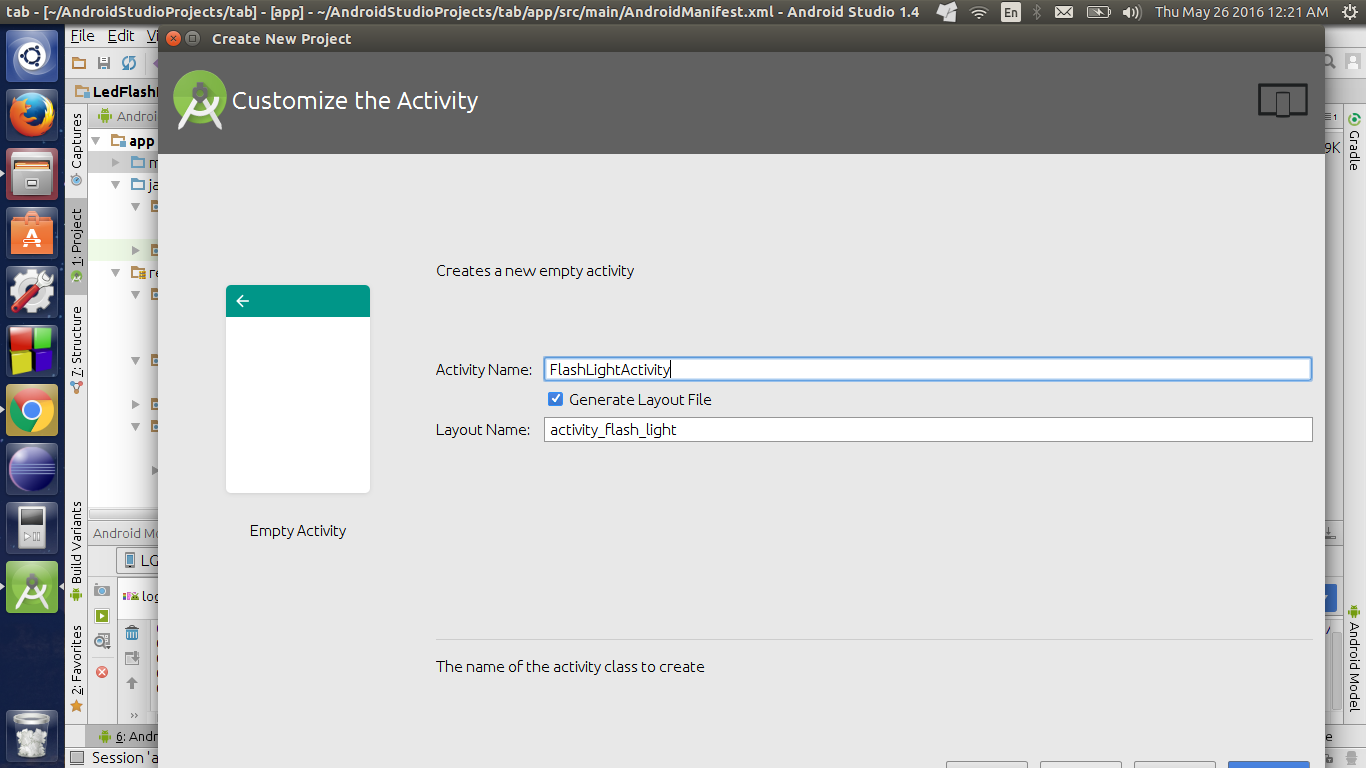Click the green screen record icon
Image resolution: width=1366 pixels, height=768 pixels.
click(x=102, y=616)
